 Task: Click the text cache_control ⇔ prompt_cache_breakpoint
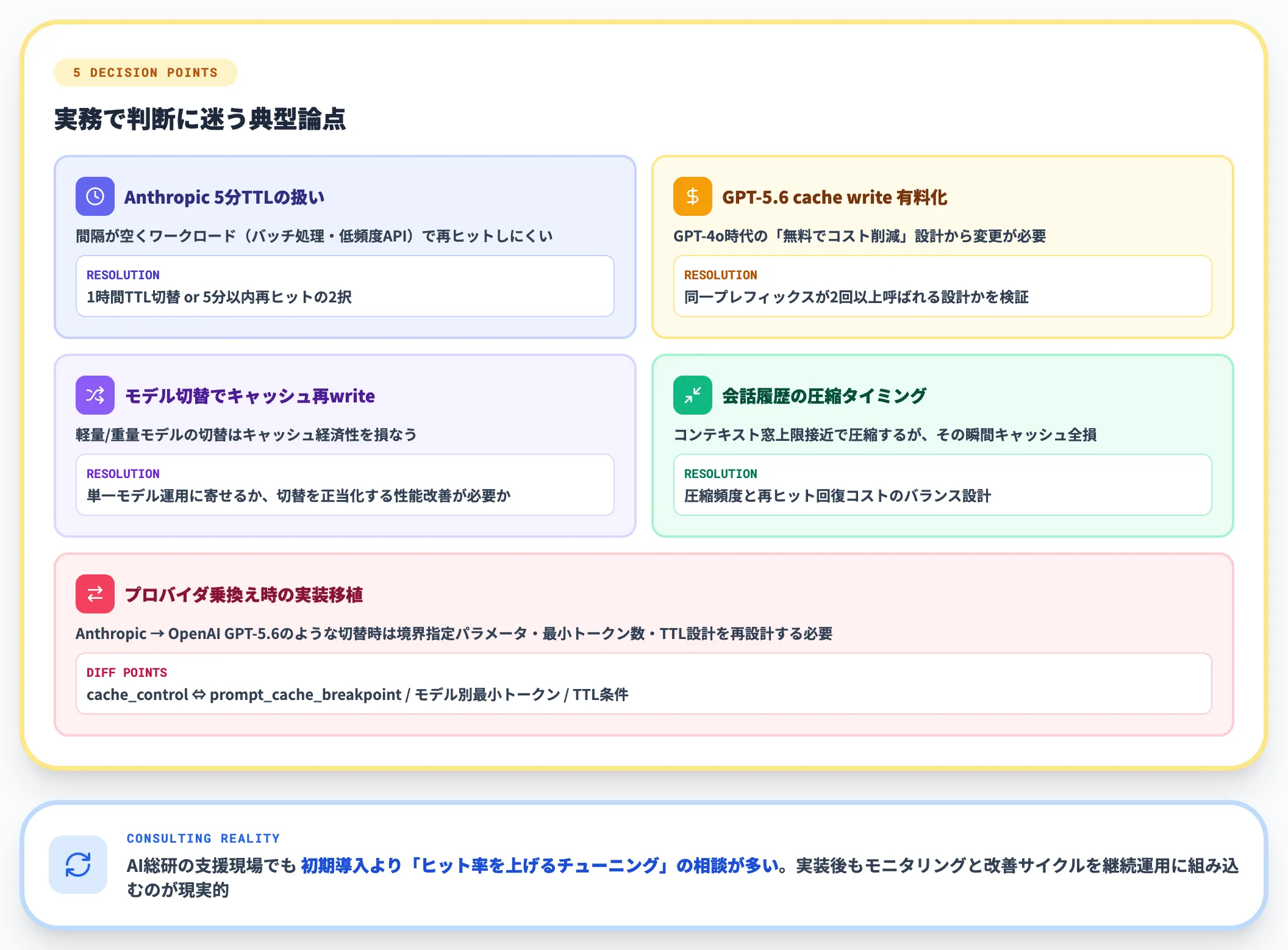click(244, 695)
